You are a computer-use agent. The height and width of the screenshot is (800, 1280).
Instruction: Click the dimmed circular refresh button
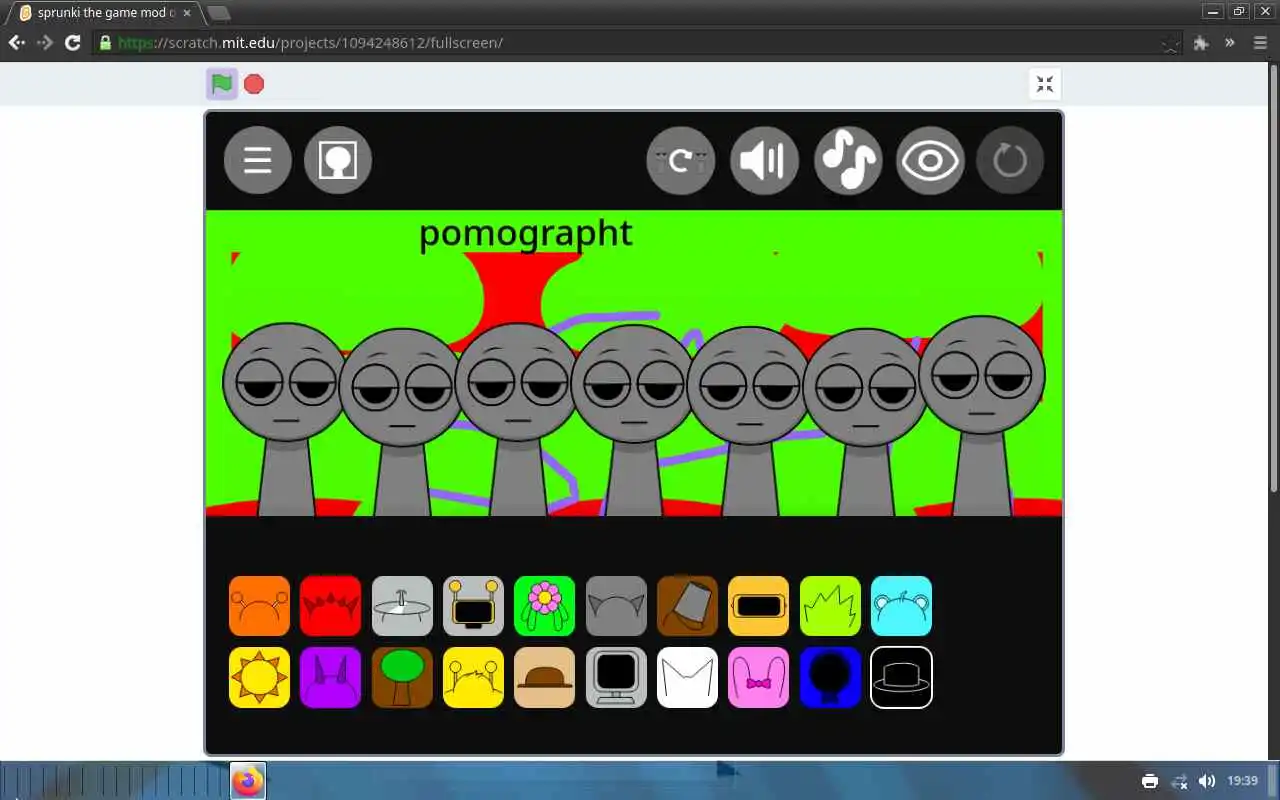pyautogui.click(x=1010, y=160)
